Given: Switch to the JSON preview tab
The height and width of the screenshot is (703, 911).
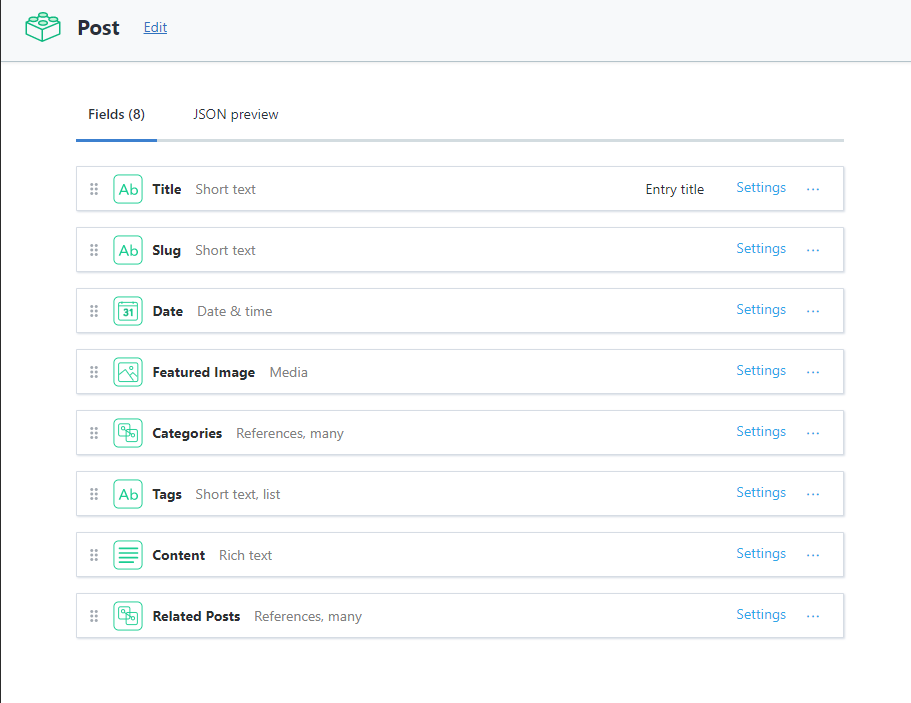Looking at the screenshot, I should [x=235, y=114].
